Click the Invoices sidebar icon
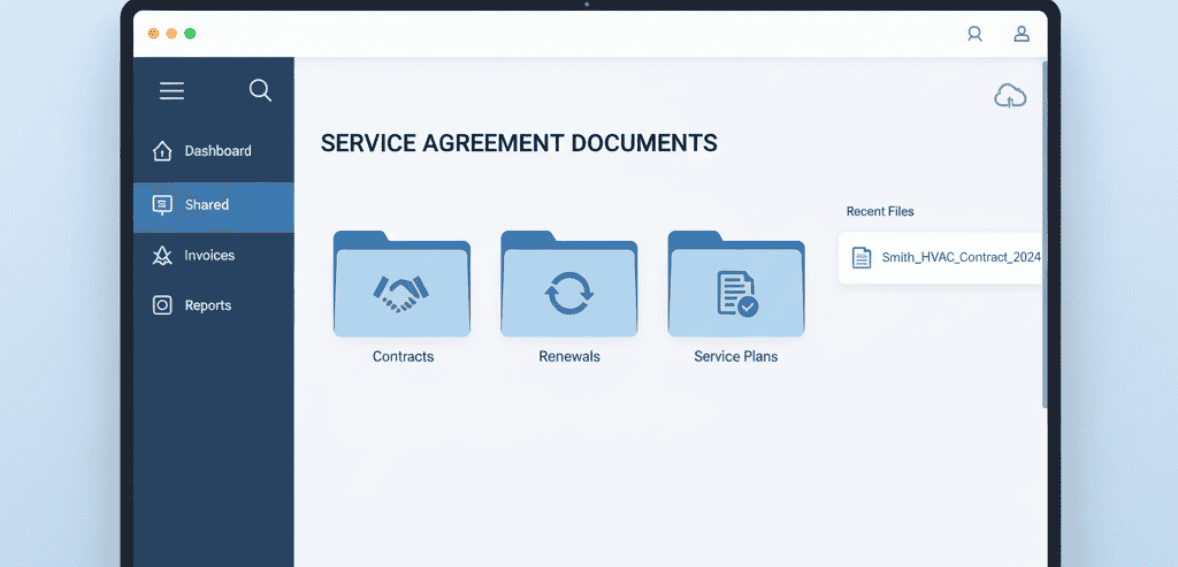The height and width of the screenshot is (567, 1178). 162,255
